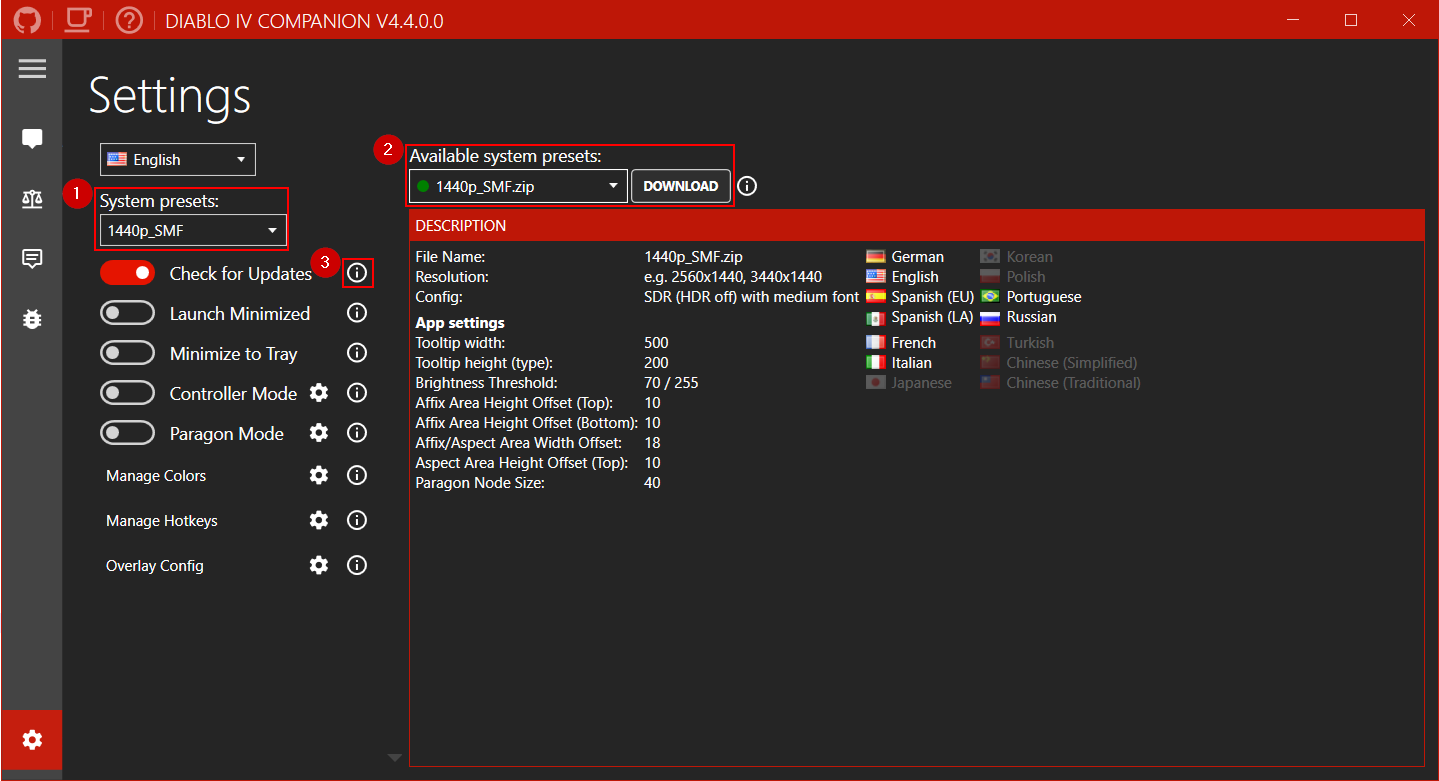
Task: Click the Korean language entry
Action: point(1016,257)
